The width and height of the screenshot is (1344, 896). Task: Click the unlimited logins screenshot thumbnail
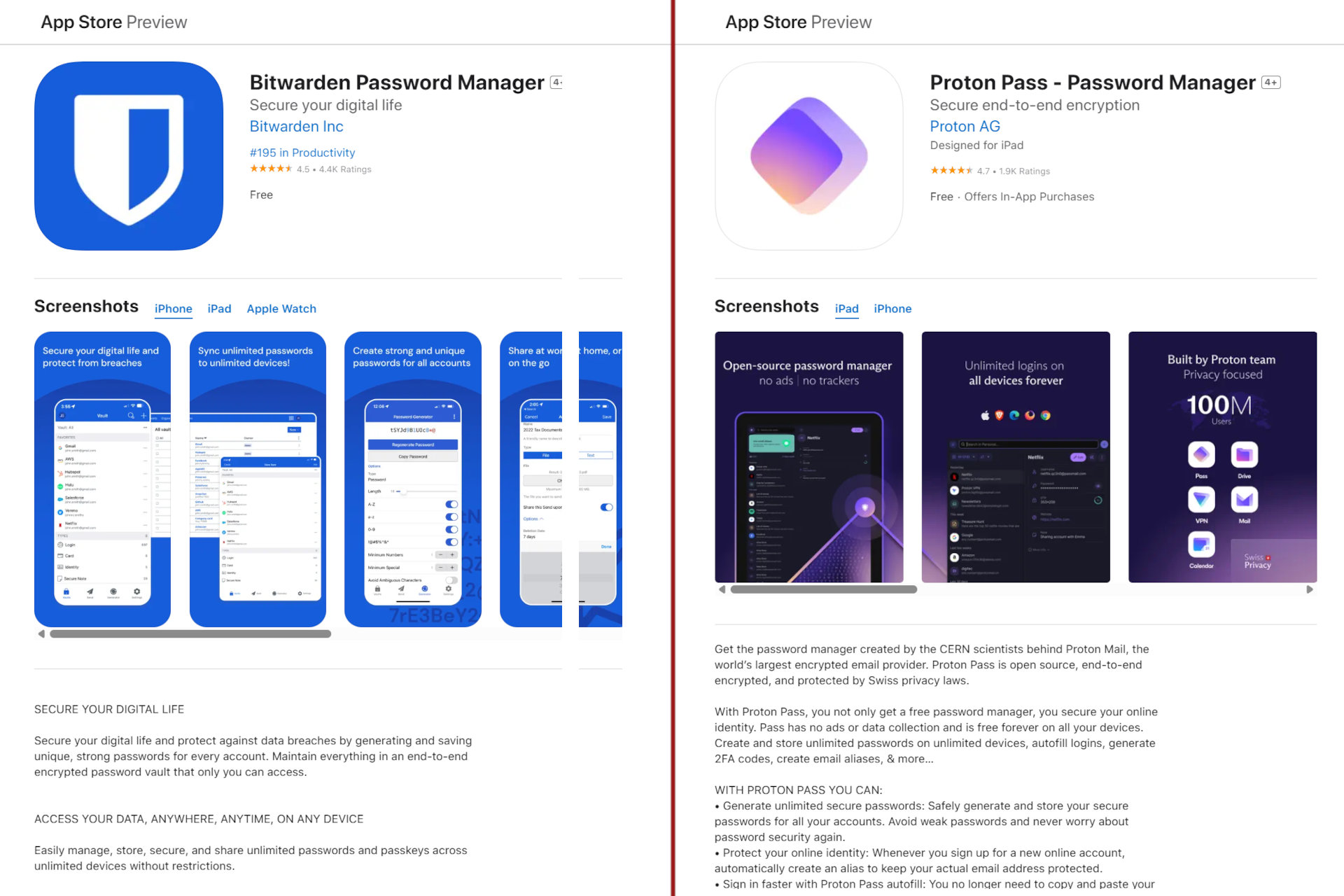pyautogui.click(x=1015, y=459)
